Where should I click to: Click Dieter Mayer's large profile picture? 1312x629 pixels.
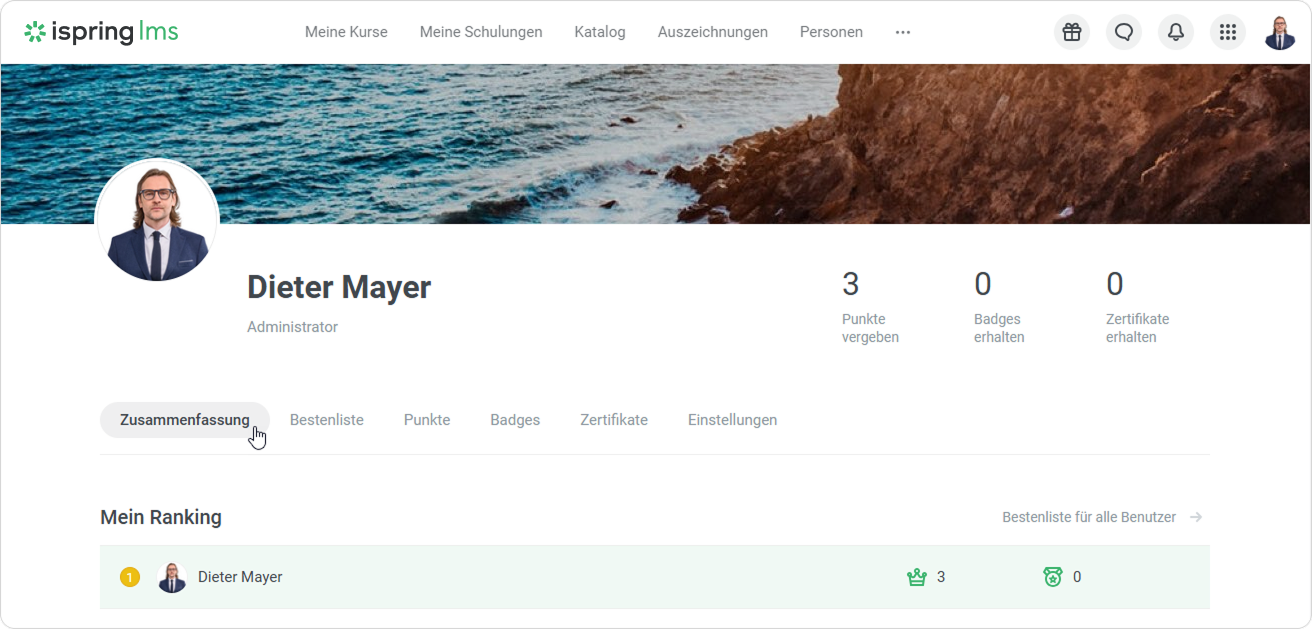[x=157, y=221]
